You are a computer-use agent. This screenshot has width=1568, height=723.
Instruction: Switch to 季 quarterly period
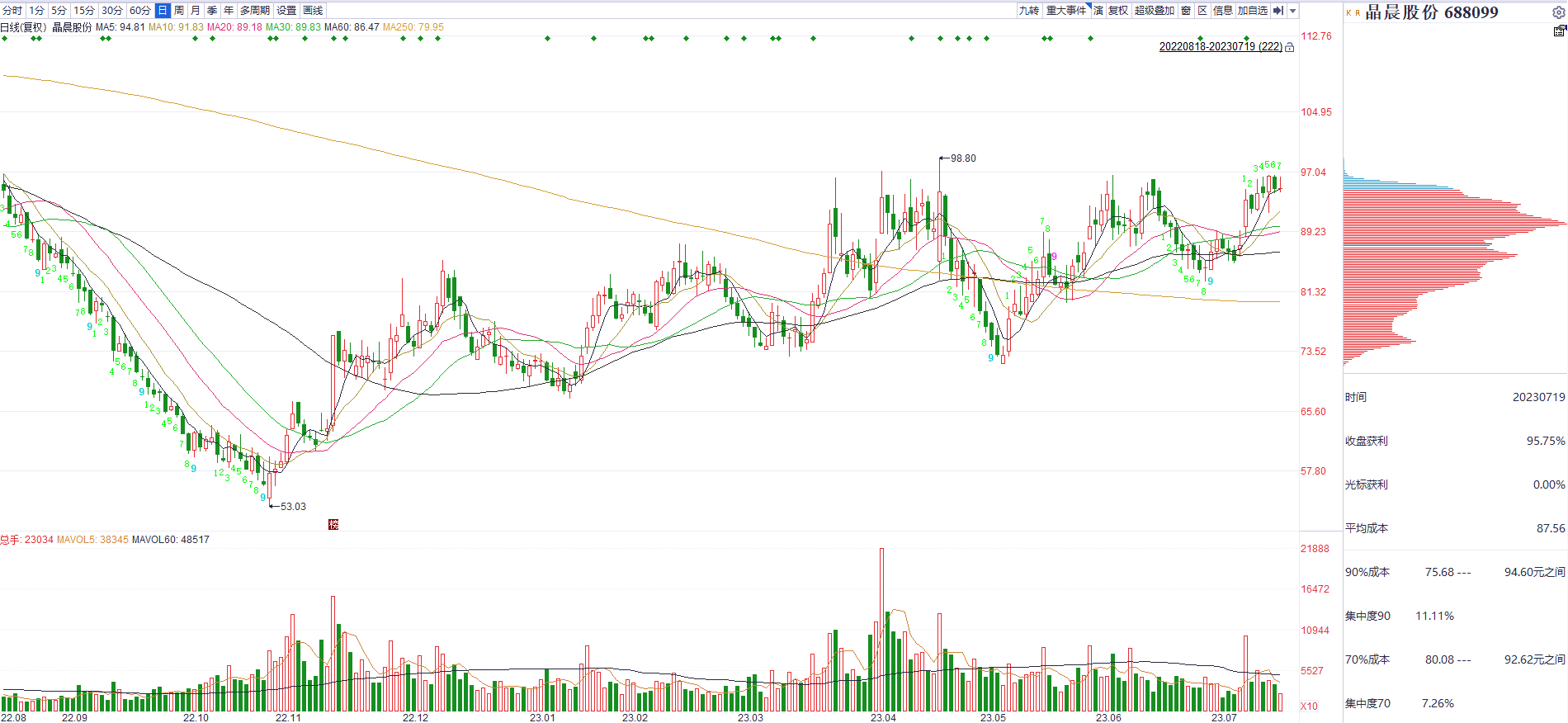click(212, 11)
